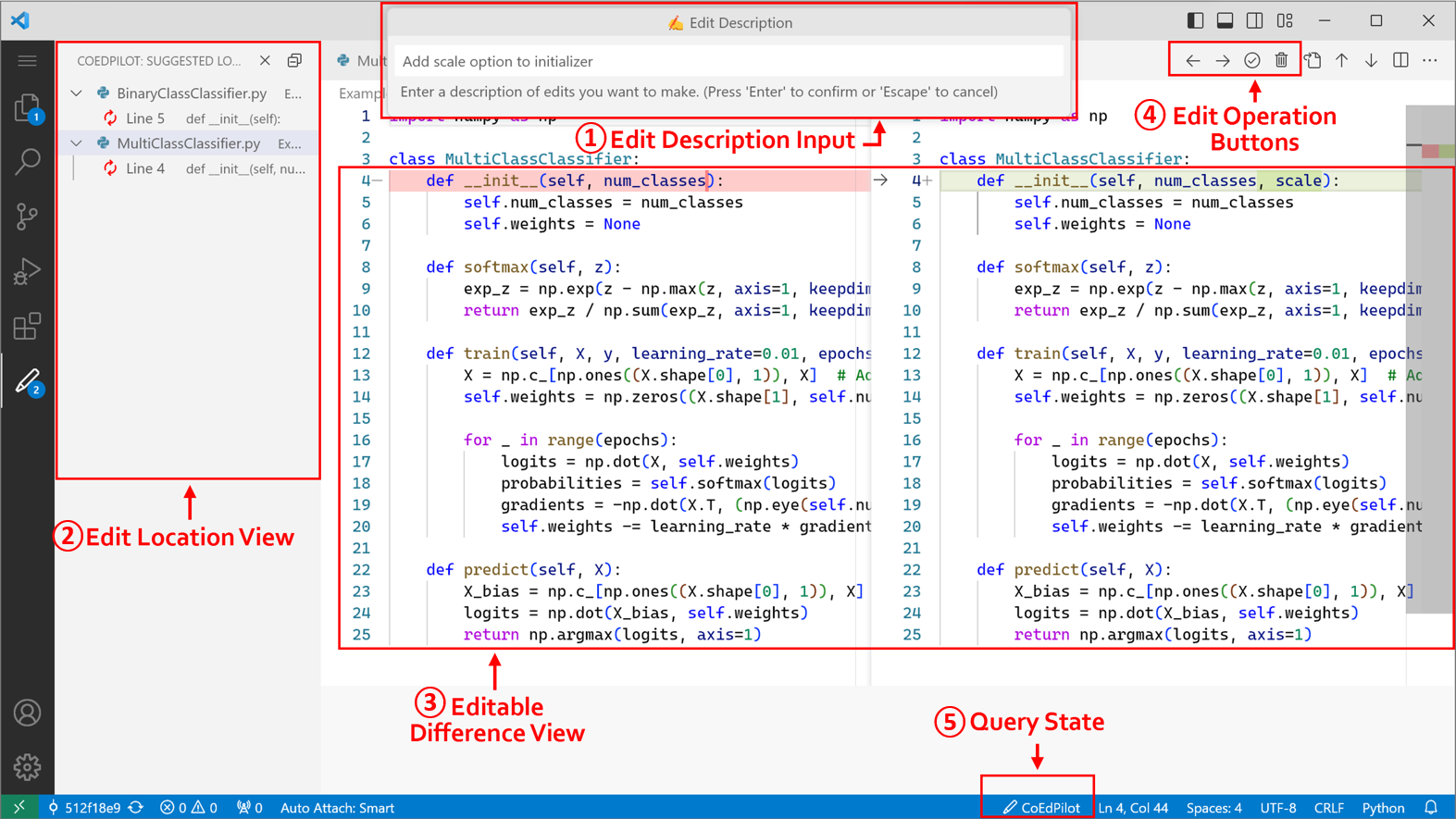Open the CoEdPilot pencil view in activity bar
This screenshot has height=819, width=1456.
tap(28, 381)
